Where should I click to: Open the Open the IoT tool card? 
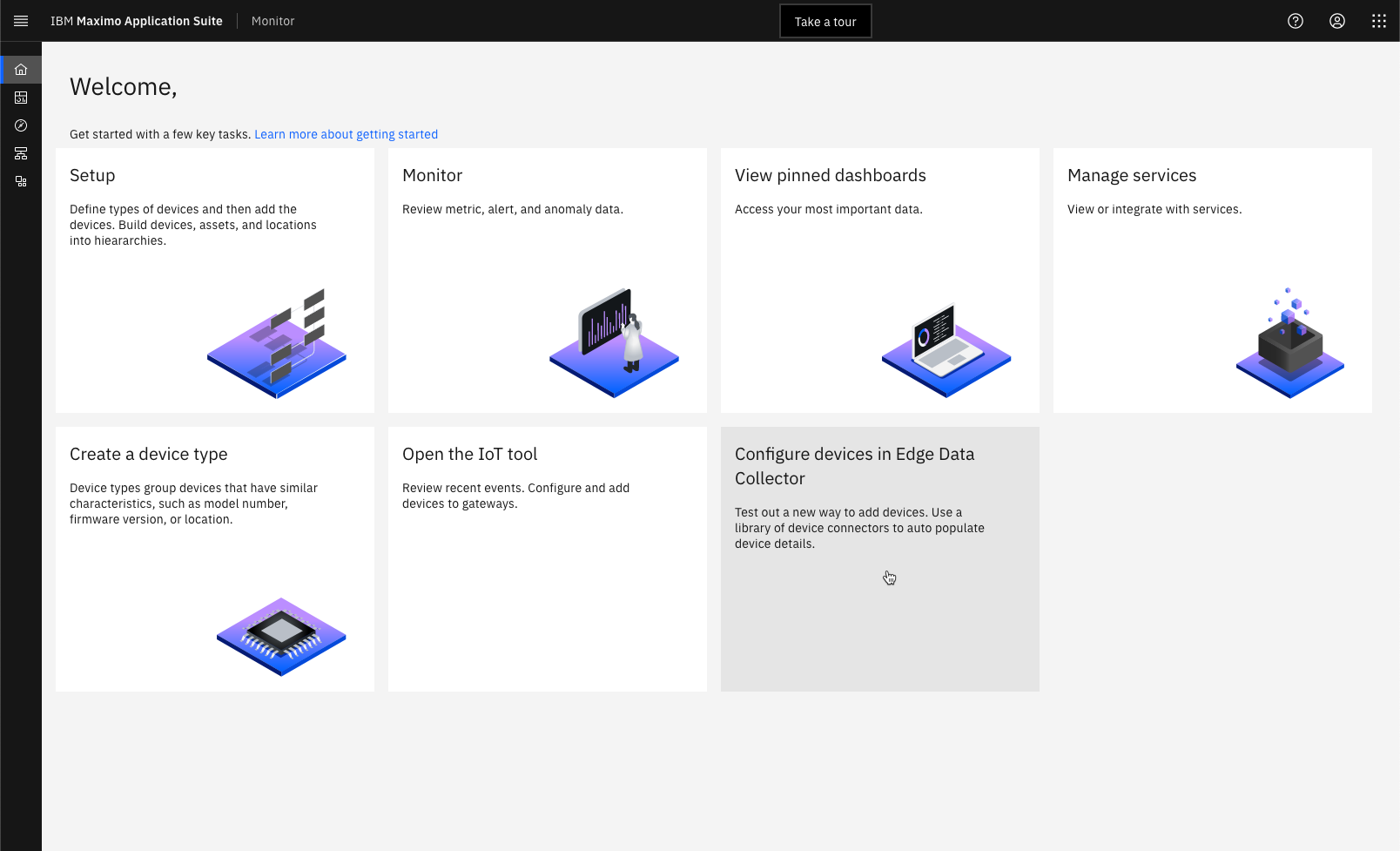point(548,559)
